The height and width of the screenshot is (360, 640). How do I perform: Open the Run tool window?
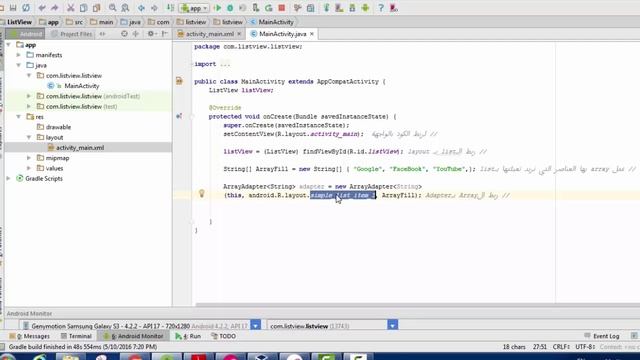pyautogui.click(x=188, y=336)
